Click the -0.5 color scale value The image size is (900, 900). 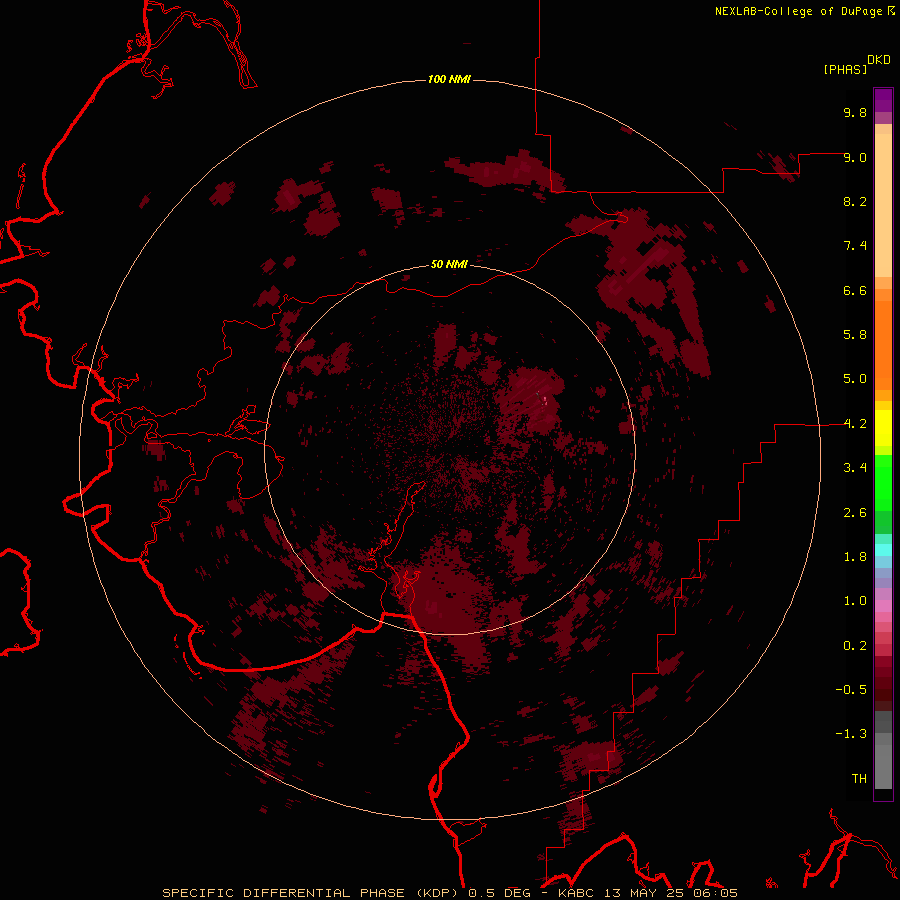(851, 690)
